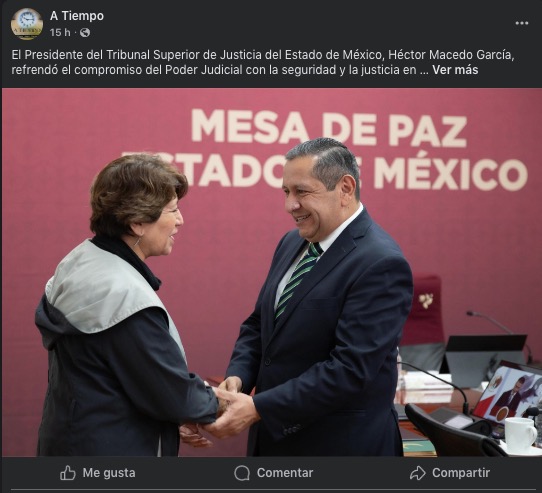Click the public globe audience icon

(x=85, y=33)
